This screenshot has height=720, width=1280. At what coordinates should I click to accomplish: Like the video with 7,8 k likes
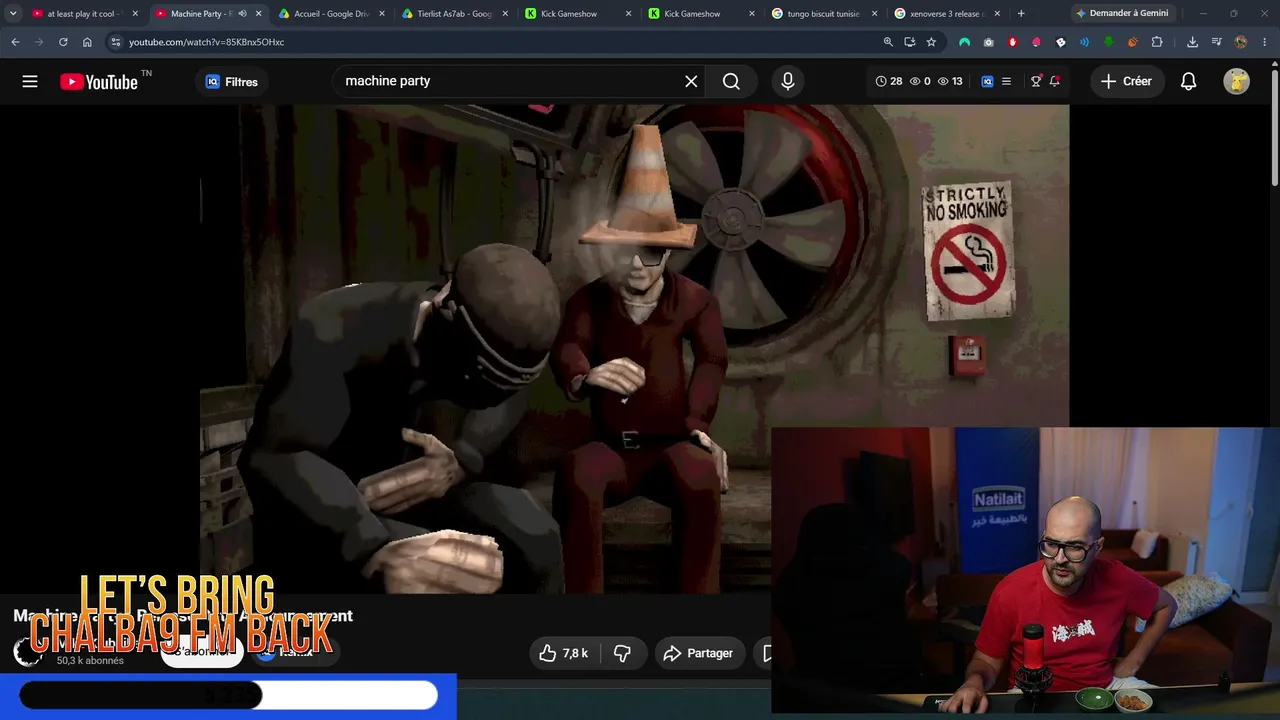point(563,653)
